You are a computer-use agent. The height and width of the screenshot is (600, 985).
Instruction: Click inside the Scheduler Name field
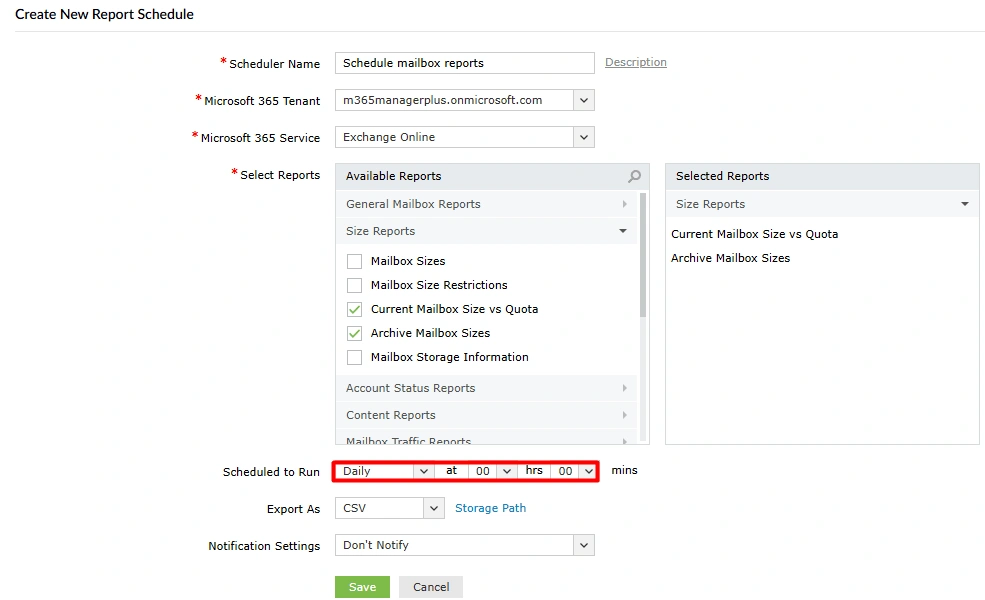click(464, 63)
